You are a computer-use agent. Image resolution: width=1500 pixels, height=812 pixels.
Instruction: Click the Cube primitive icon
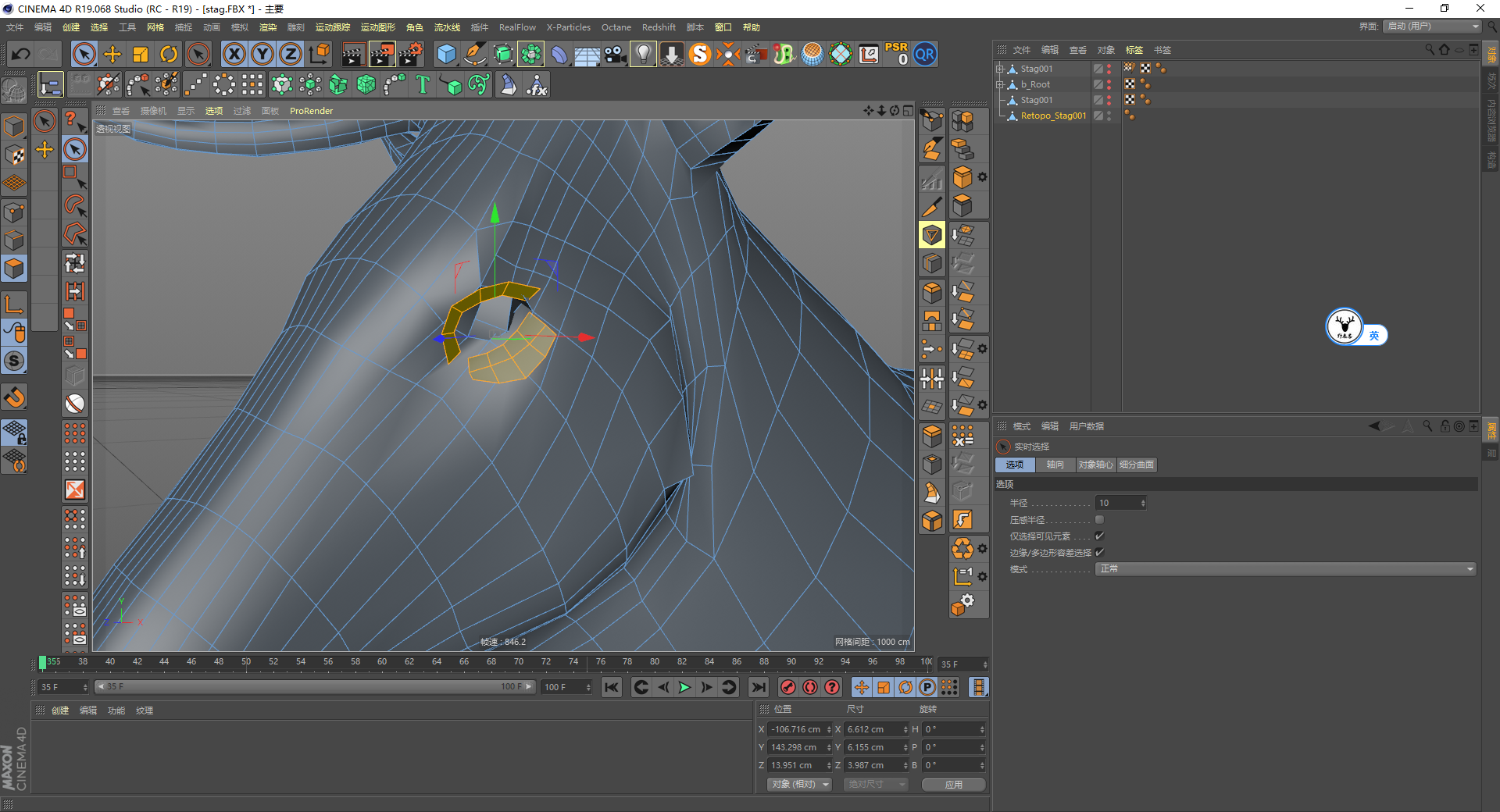pos(446,54)
